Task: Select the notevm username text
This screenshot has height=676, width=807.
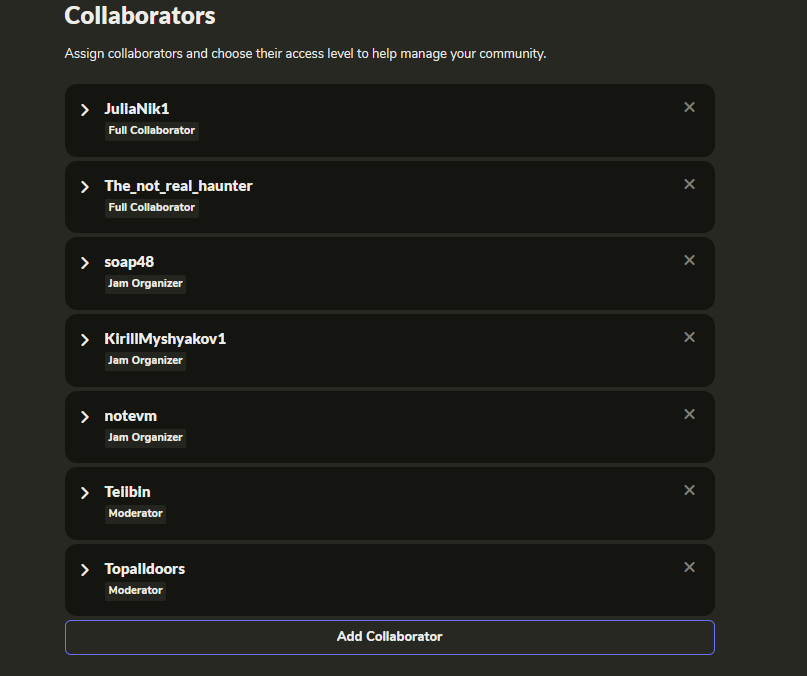Action: click(131, 416)
